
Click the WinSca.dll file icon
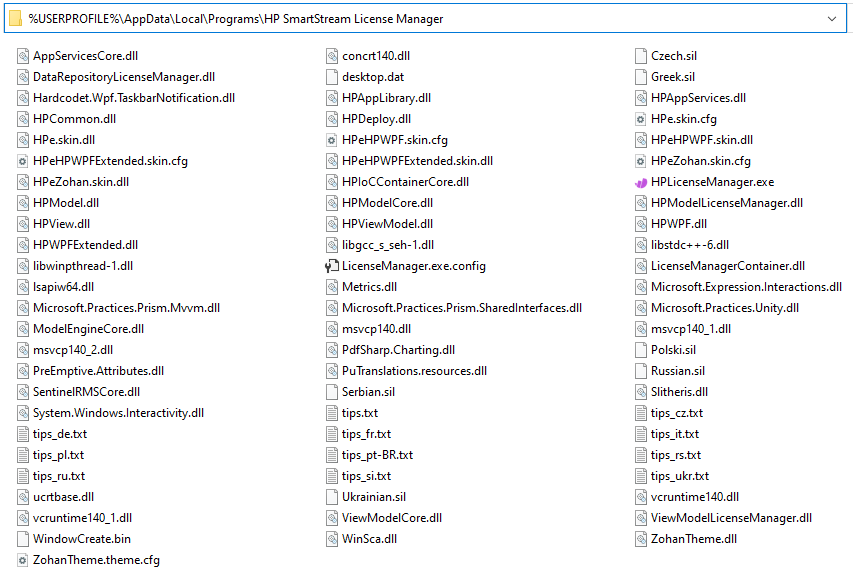tap(332, 539)
